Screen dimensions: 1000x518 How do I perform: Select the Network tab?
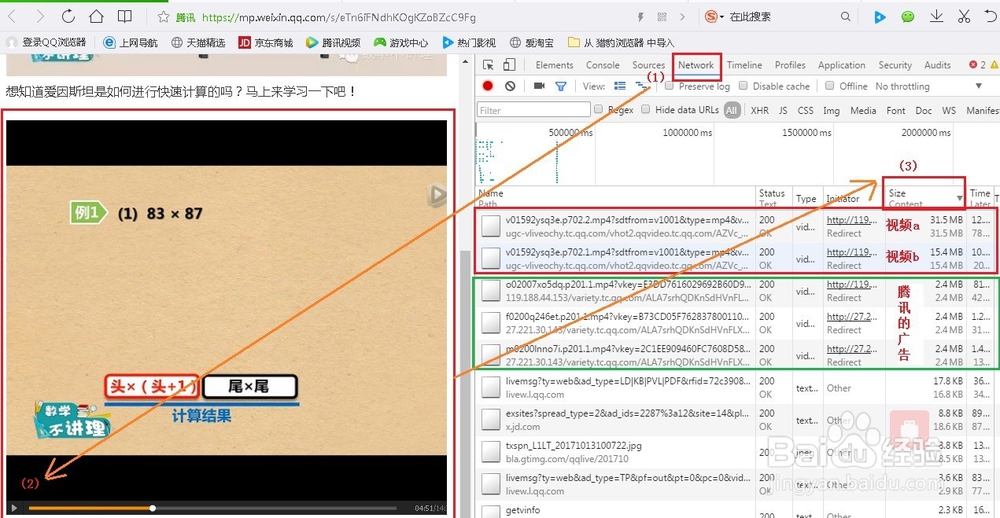click(x=696, y=65)
